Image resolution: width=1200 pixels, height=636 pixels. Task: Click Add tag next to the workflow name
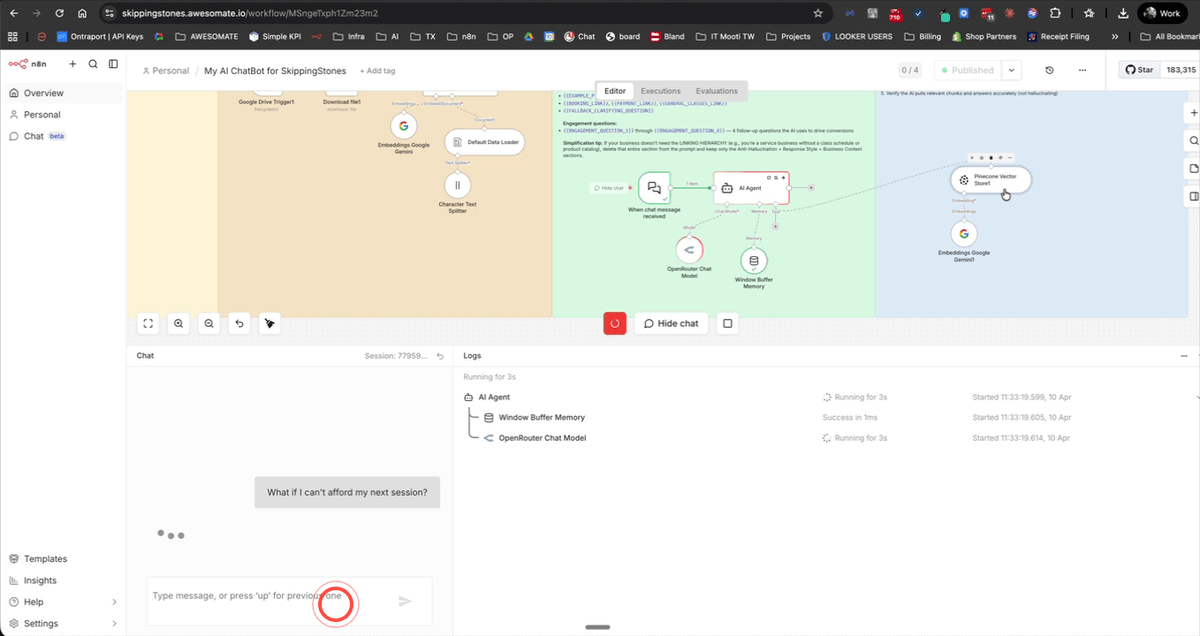pyautogui.click(x=378, y=71)
